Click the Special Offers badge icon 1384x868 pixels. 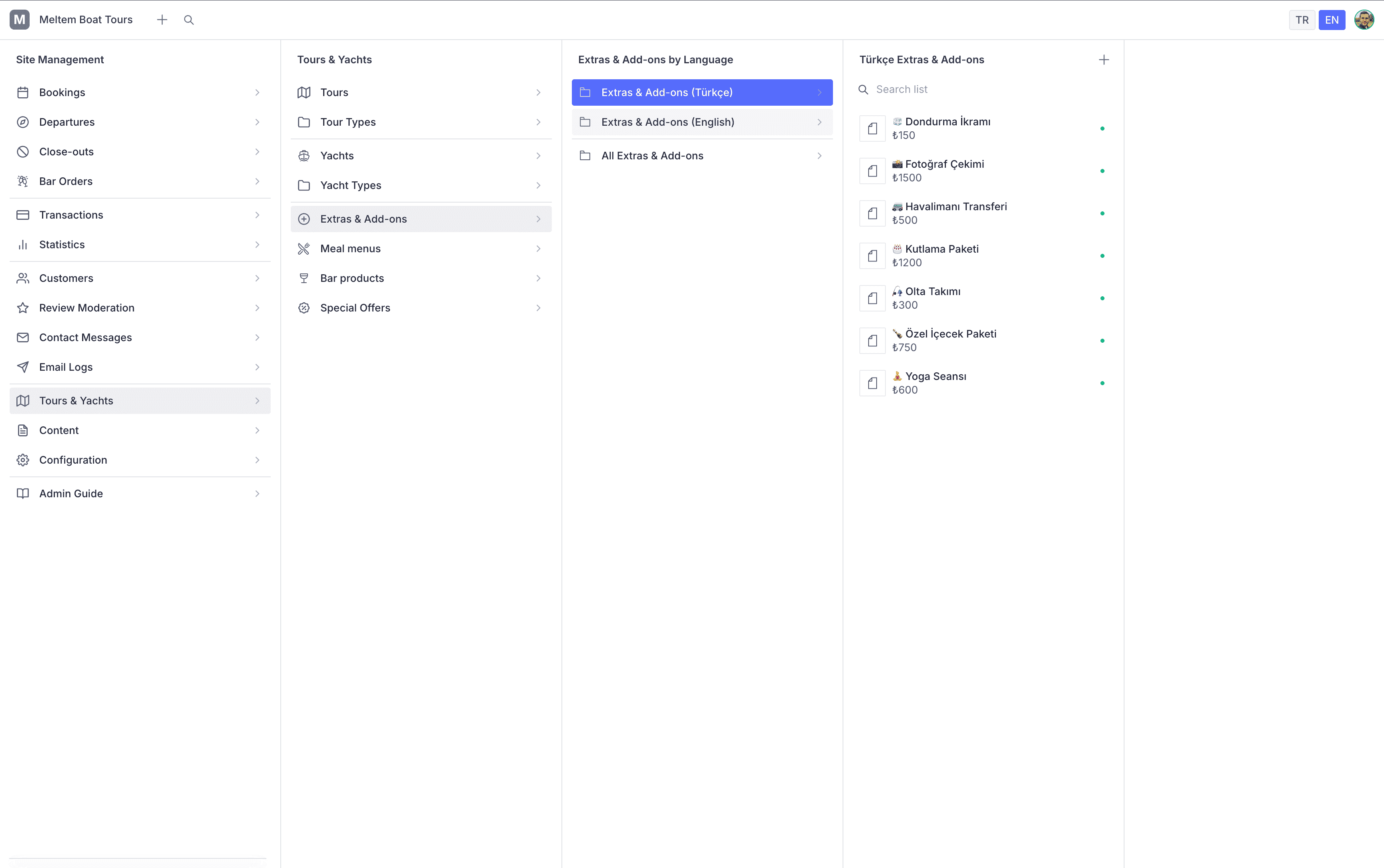(304, 308)
